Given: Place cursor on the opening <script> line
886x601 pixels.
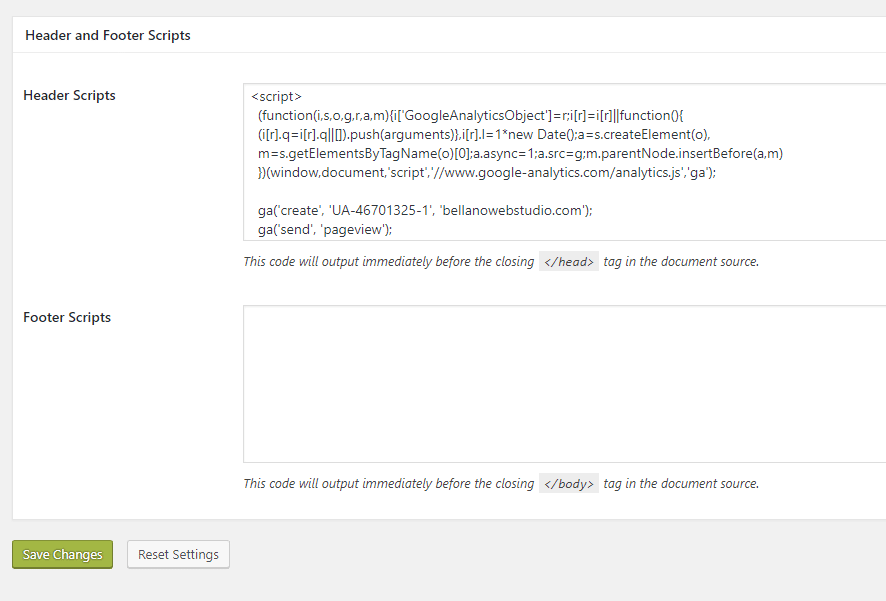Looking at the screenshot, I should click(x=276, y=97).
